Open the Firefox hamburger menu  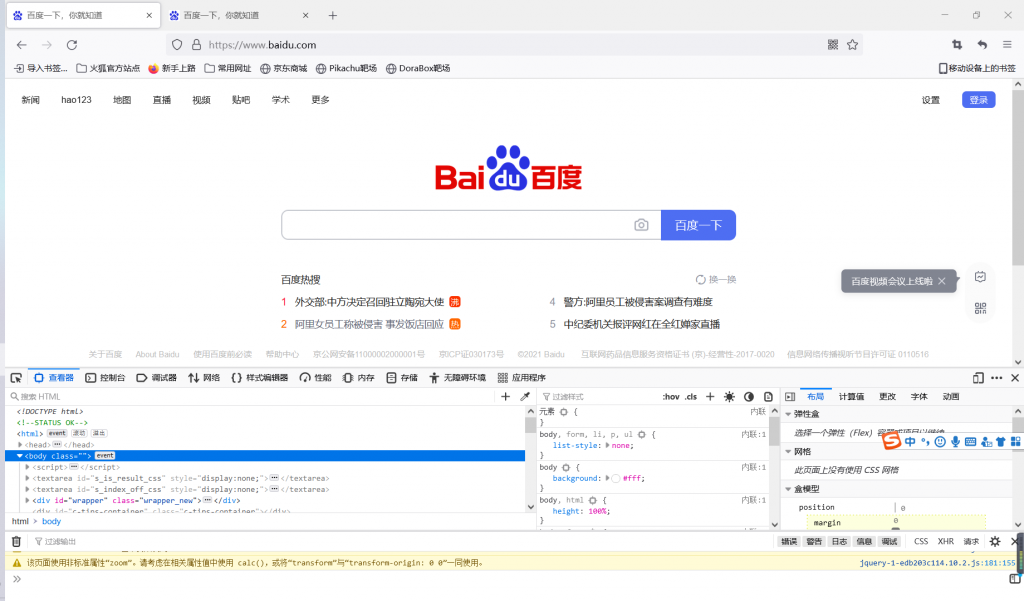coord(1007,44)
